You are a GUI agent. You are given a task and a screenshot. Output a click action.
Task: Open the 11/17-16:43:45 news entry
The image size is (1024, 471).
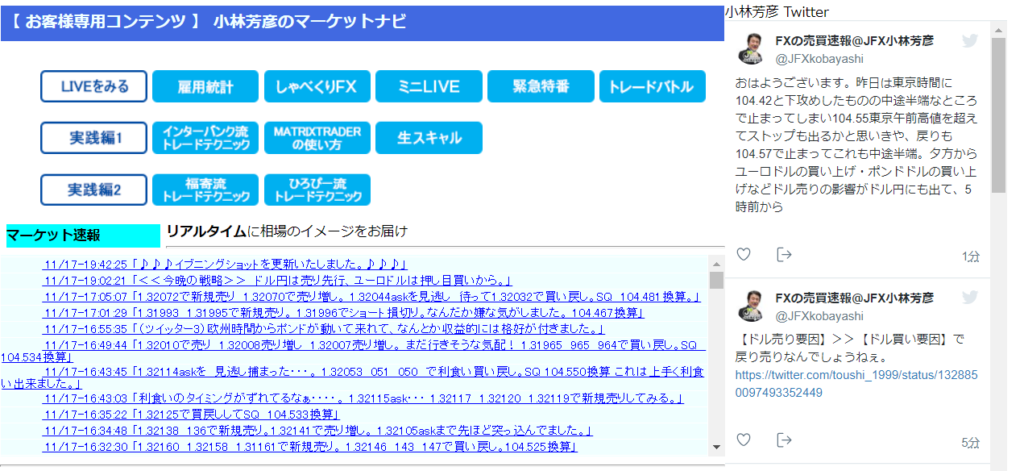tap(353, 378)
